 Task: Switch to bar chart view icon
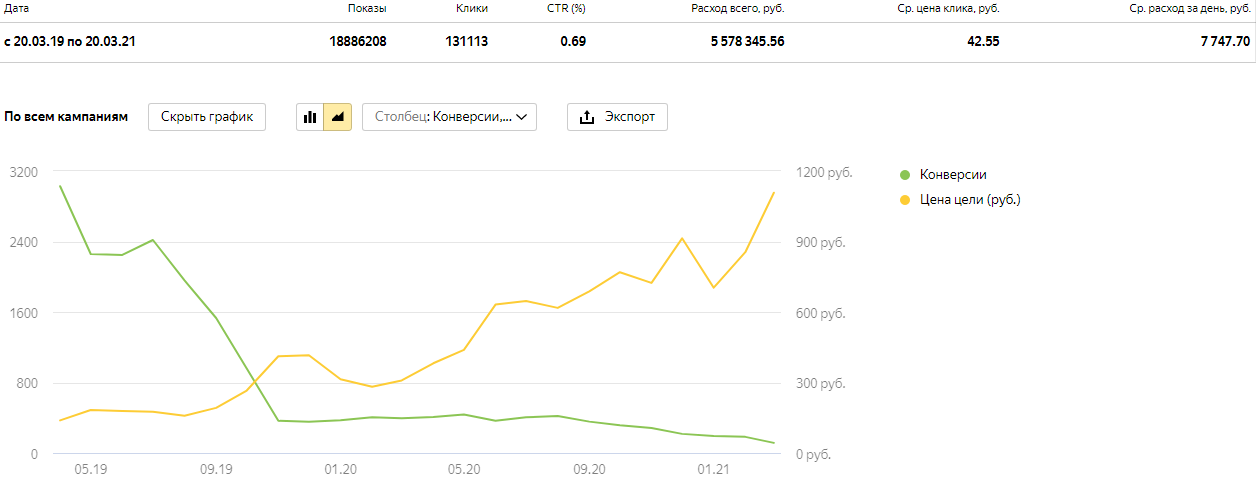pos(310,117)
